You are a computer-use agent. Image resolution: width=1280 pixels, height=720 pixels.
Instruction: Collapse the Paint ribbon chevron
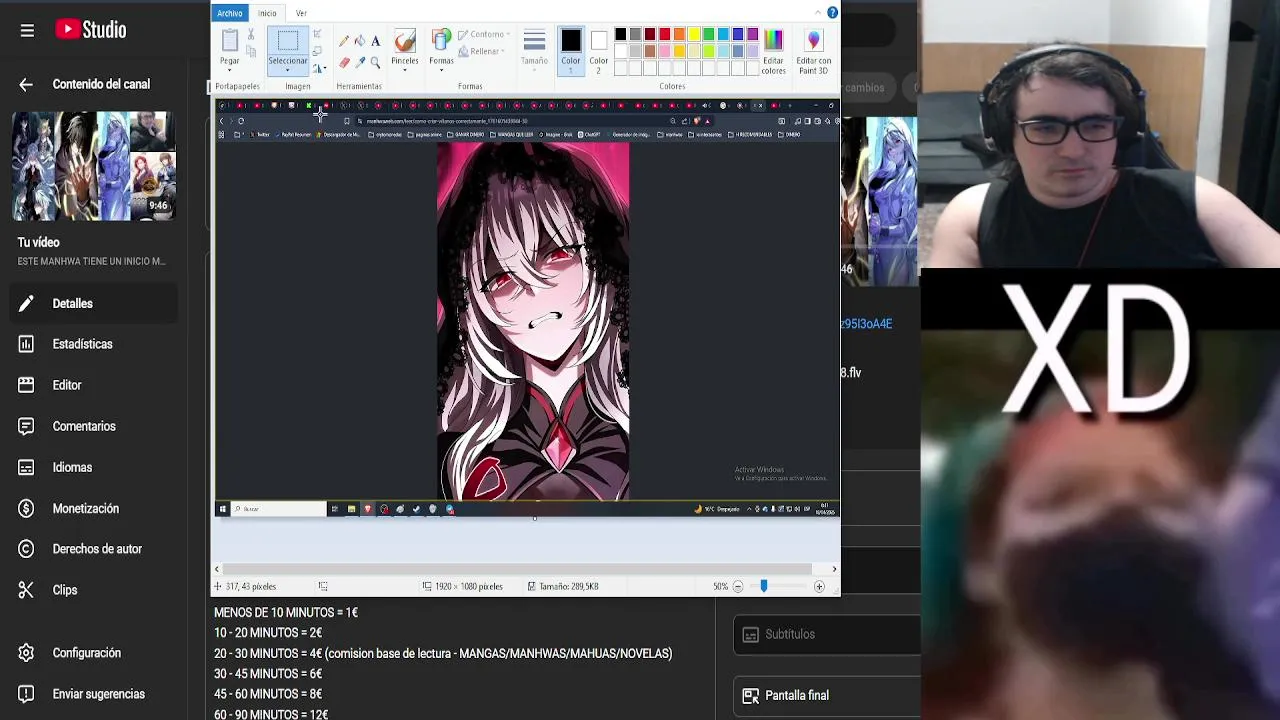point(819,13)
